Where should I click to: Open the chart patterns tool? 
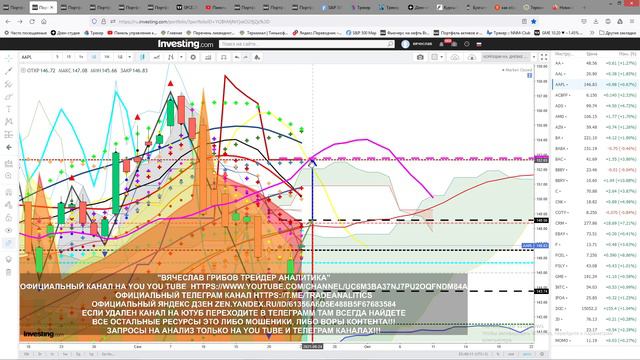pyautogui.click(x=9, y=122)
